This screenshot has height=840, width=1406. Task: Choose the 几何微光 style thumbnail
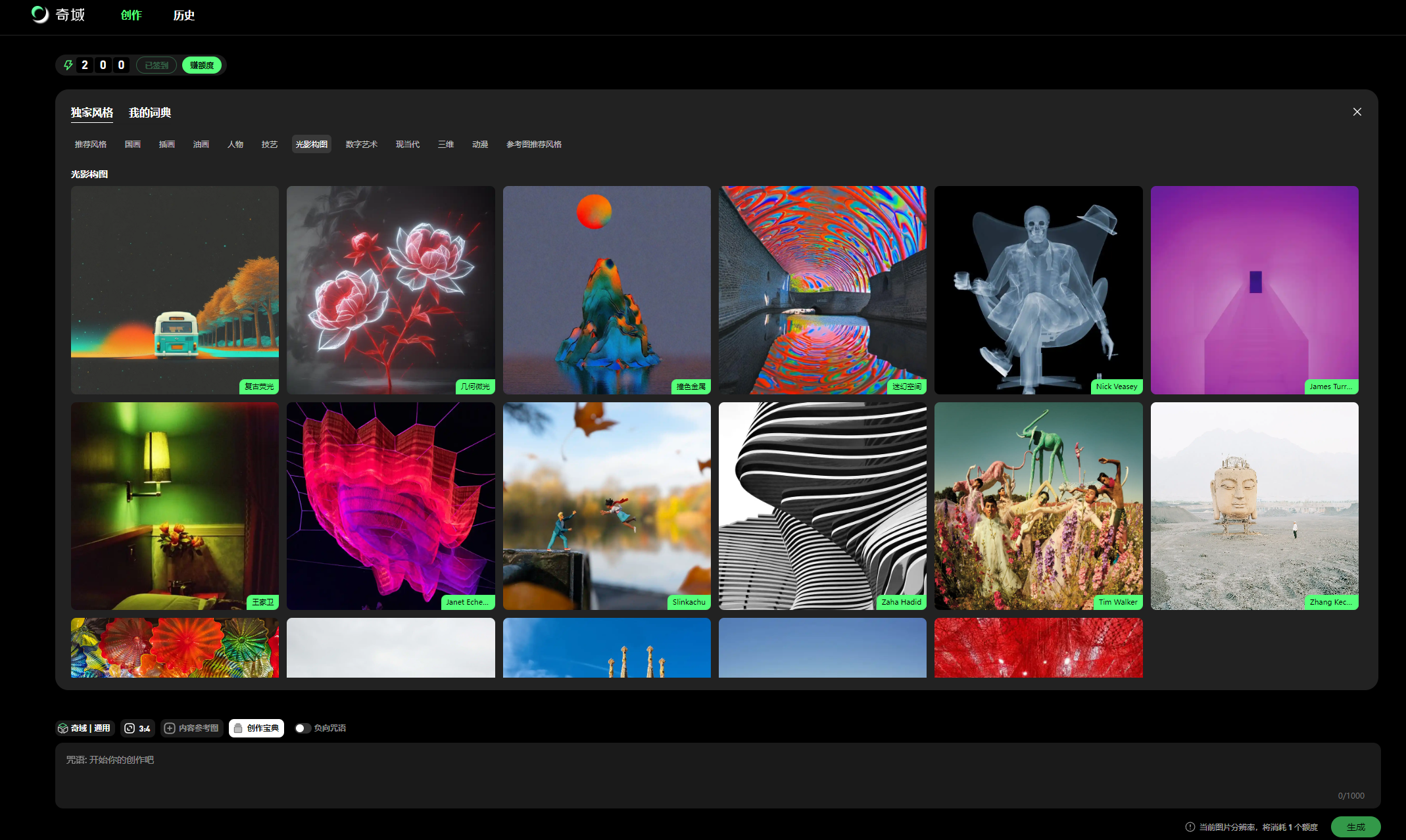point(391,290)
